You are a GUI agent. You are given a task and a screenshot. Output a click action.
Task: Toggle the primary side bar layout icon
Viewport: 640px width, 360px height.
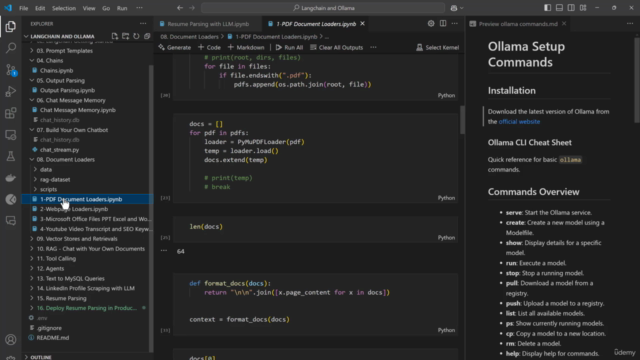click(x=547, y=8)
